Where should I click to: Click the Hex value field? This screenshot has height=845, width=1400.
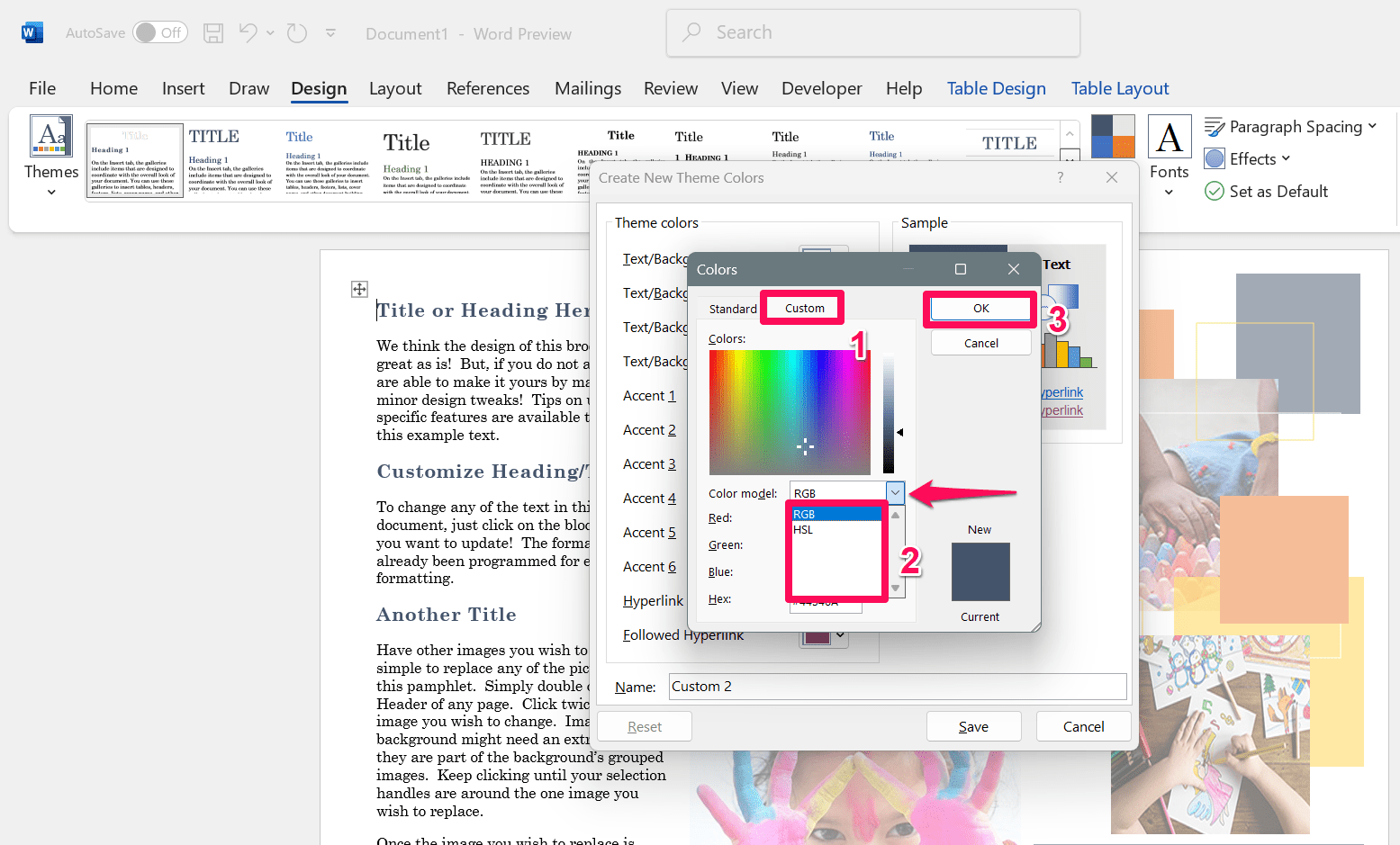(826, 603)
